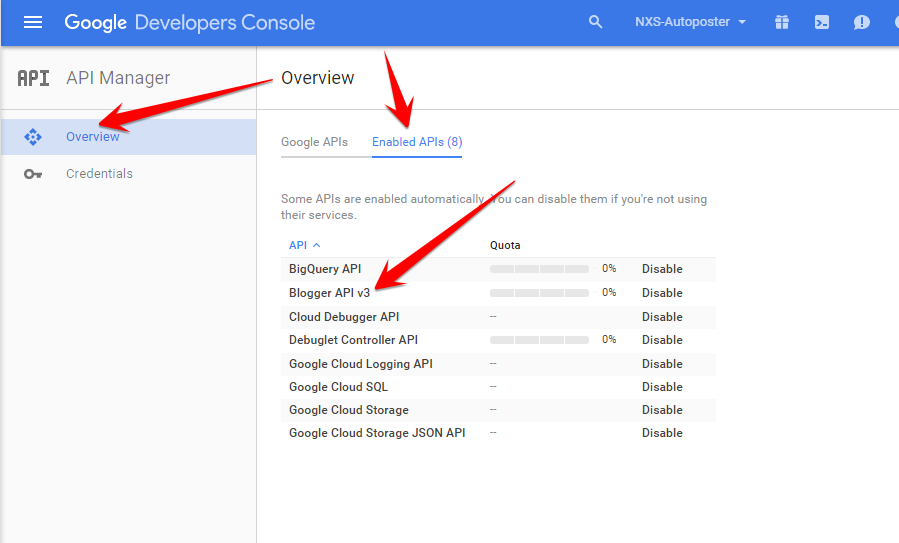Click the BigQuery API quota bar
Screen dimensions: 899x543
[x=540, y=269]
